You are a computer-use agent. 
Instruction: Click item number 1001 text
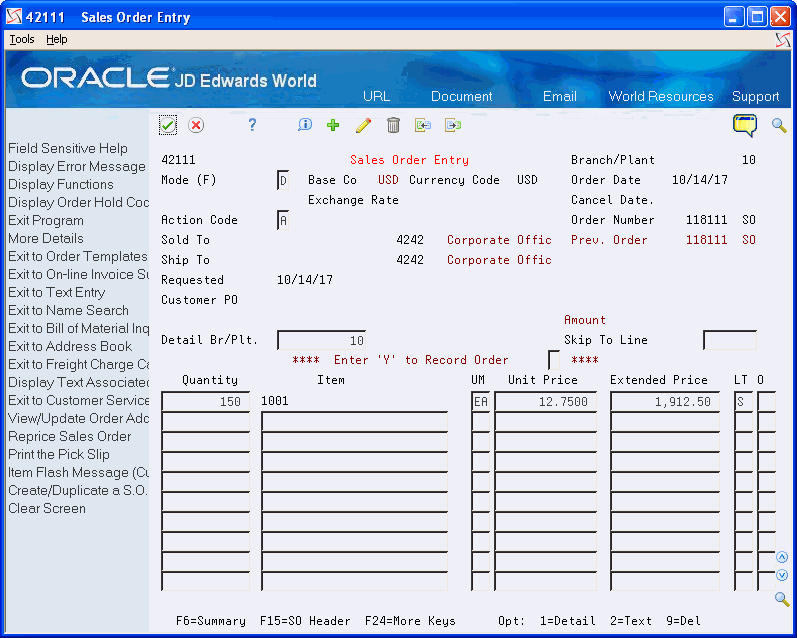[x=274, y=401]
